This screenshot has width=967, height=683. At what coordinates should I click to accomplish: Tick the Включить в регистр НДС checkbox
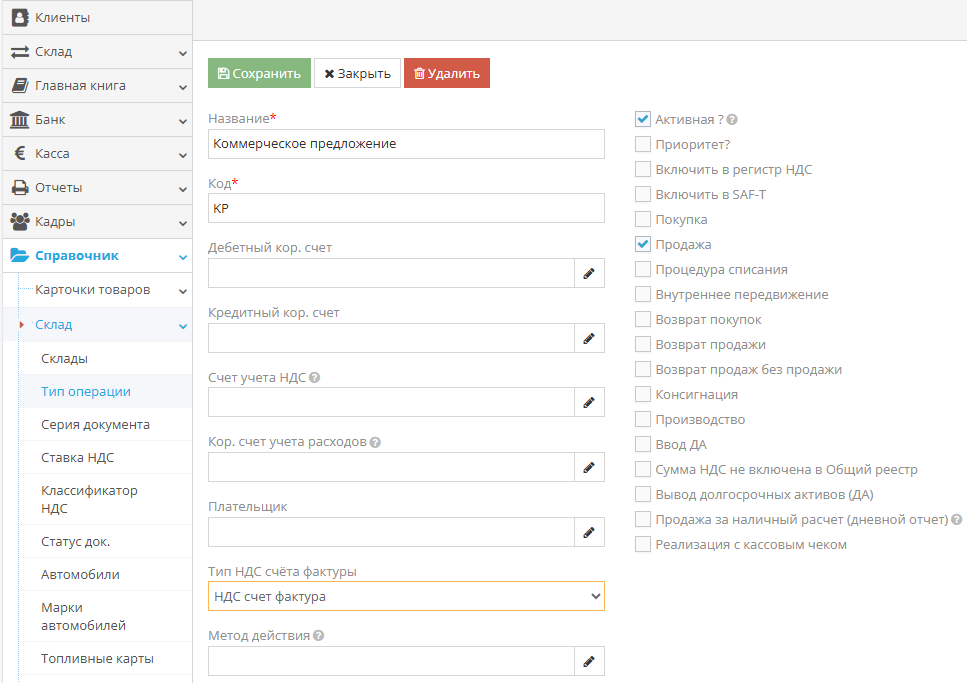[x=643, y=169]
